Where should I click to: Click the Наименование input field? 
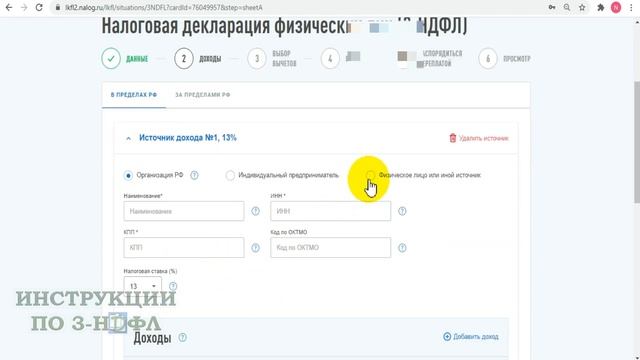tap(184, 211)
